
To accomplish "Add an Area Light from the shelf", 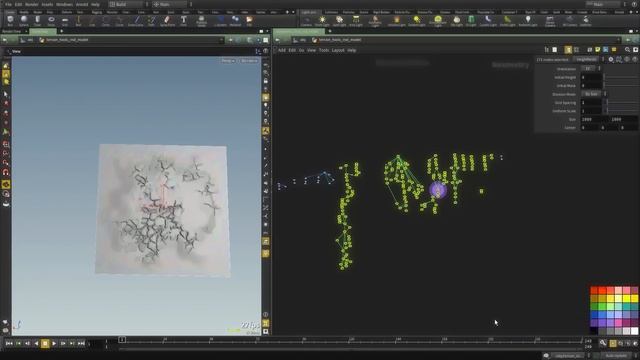I will click(356, 21).
